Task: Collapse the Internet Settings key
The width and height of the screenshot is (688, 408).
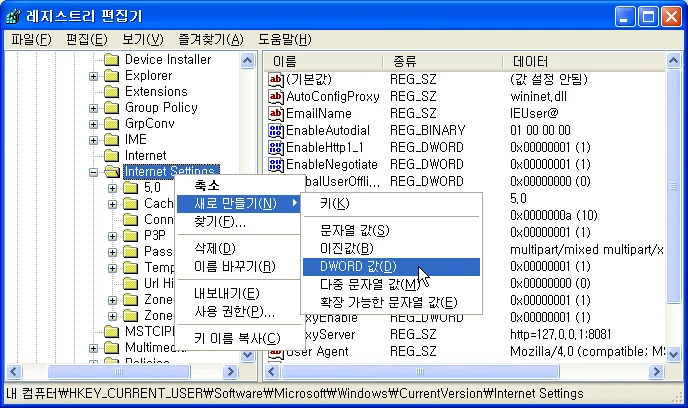Action: [x=93, y=172]
